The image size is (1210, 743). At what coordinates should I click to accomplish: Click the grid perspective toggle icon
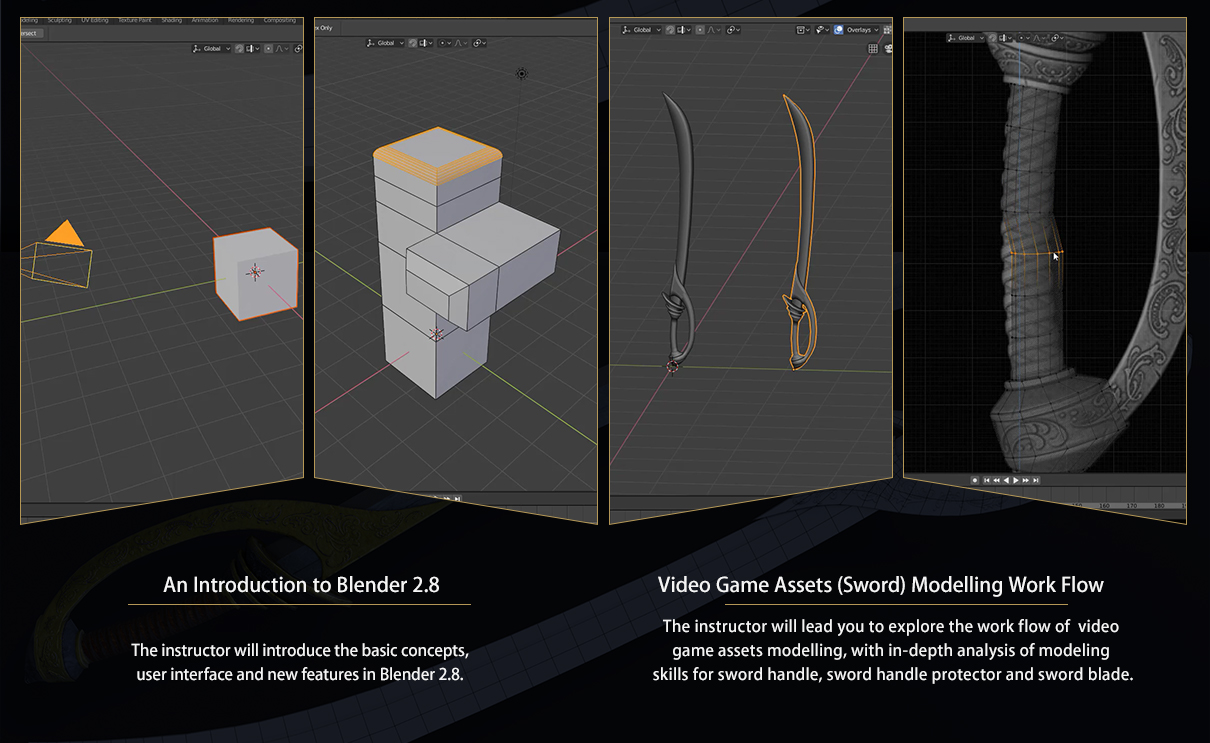pyautogui.click(x=873, y=48)
